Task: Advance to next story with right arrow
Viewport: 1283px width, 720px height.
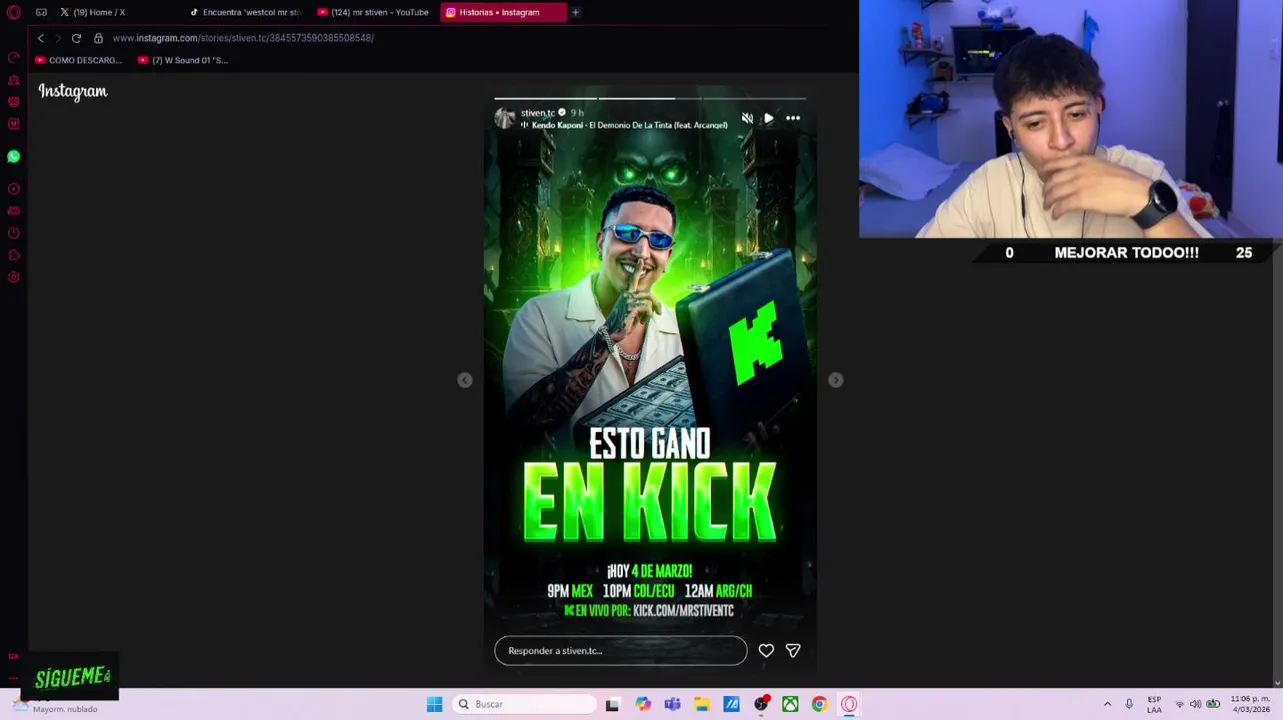Action: [836, 380]
